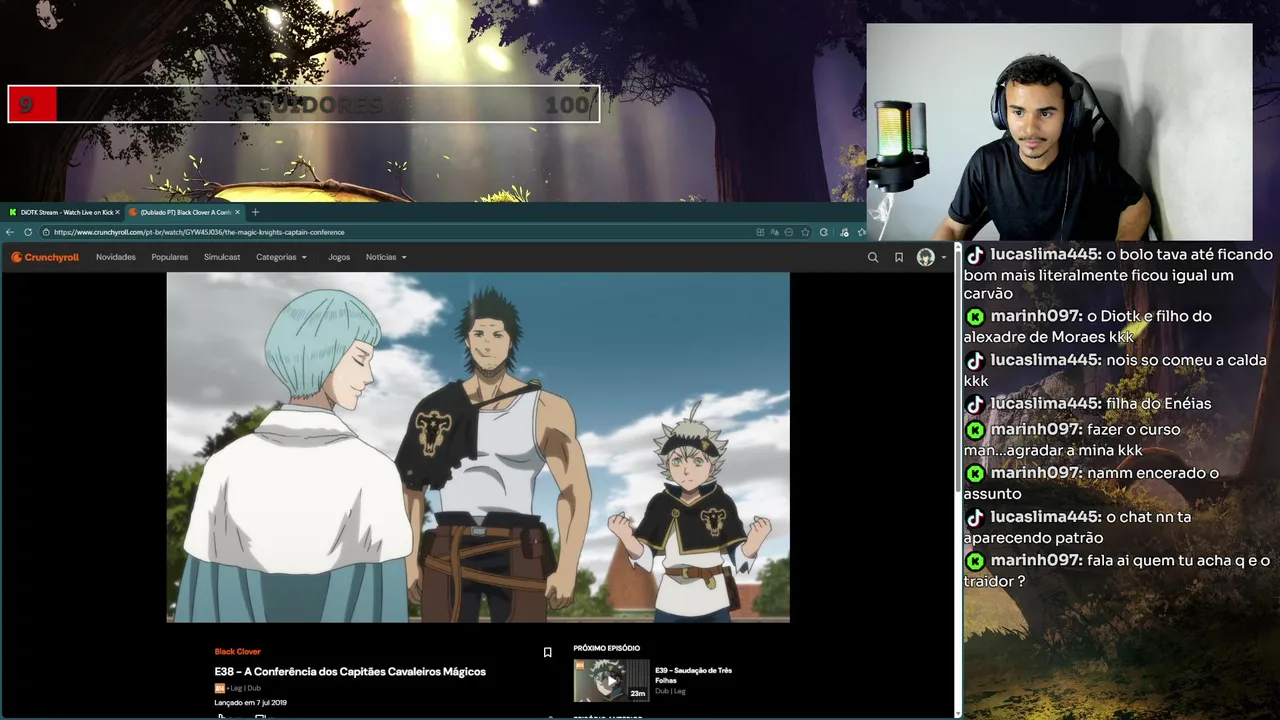
Task: Open E39 – Saudação de Três Folhas title
Action: (693, 675)
